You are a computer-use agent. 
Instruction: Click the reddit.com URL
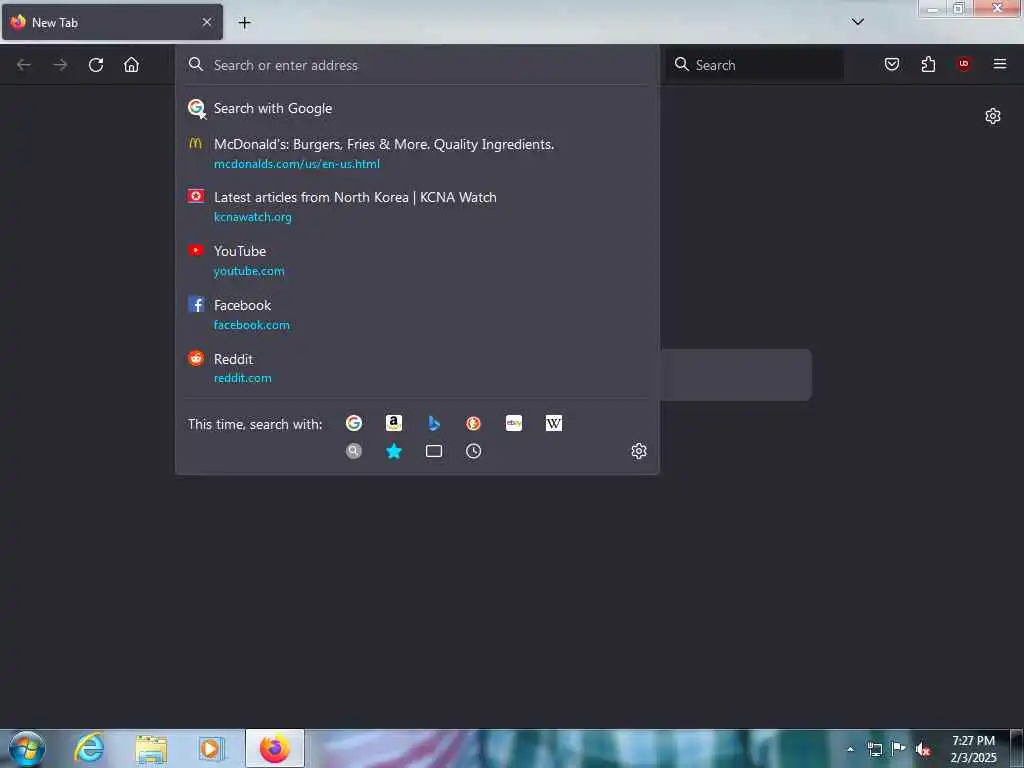pyautogui.click(x=242, y=378)
